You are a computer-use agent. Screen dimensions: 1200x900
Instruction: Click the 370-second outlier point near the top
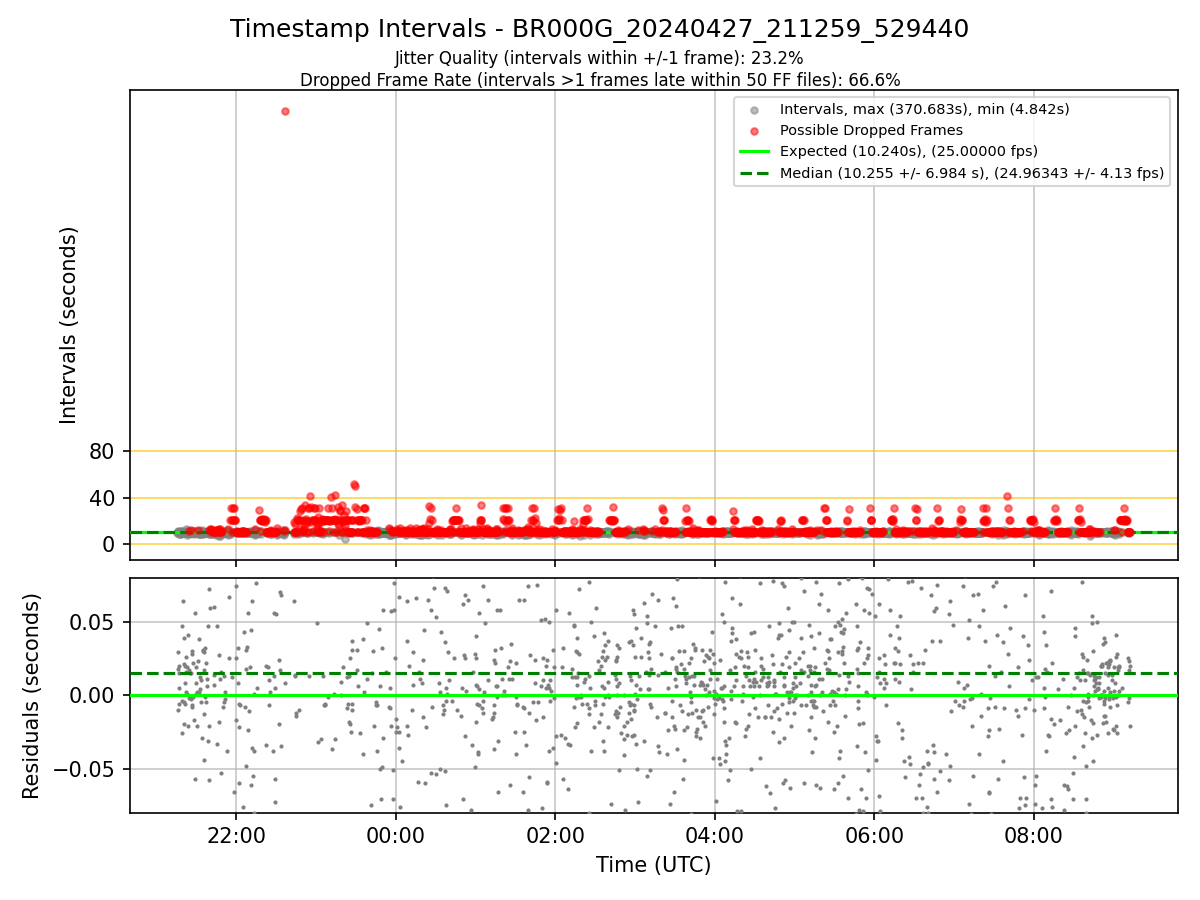coord(285,111)
